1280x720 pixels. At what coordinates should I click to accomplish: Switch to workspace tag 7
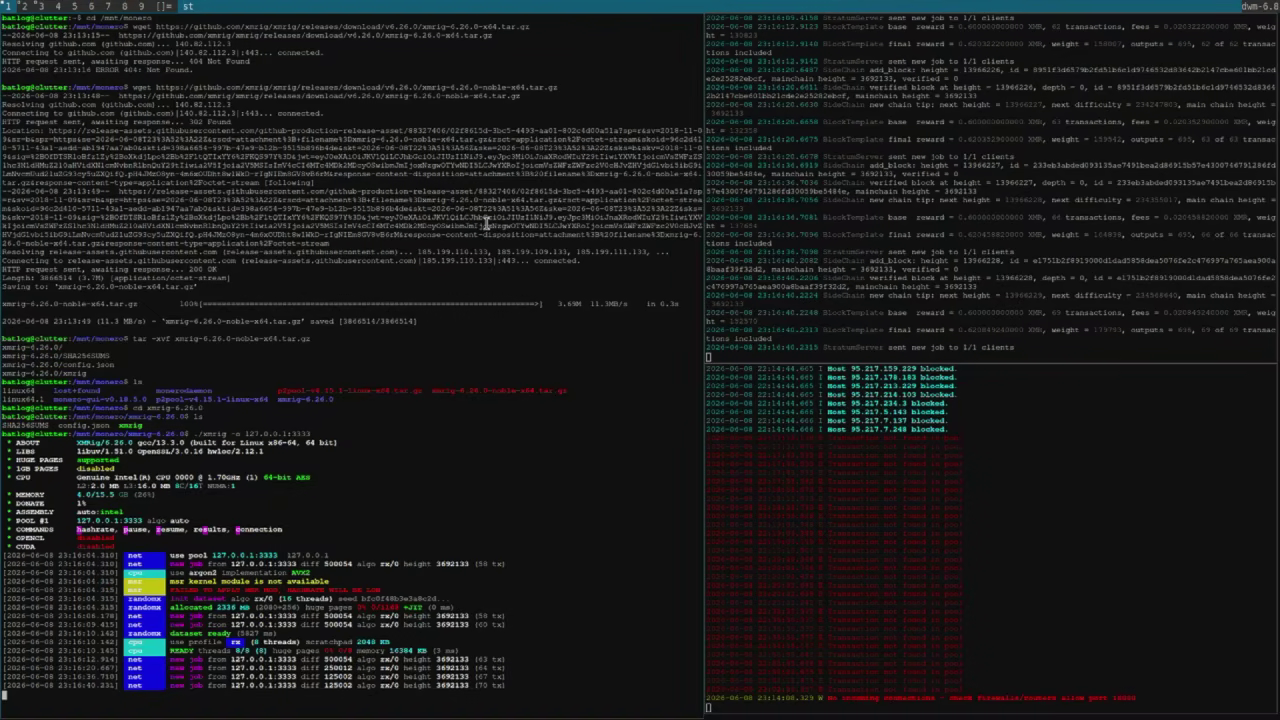point(108,6)
